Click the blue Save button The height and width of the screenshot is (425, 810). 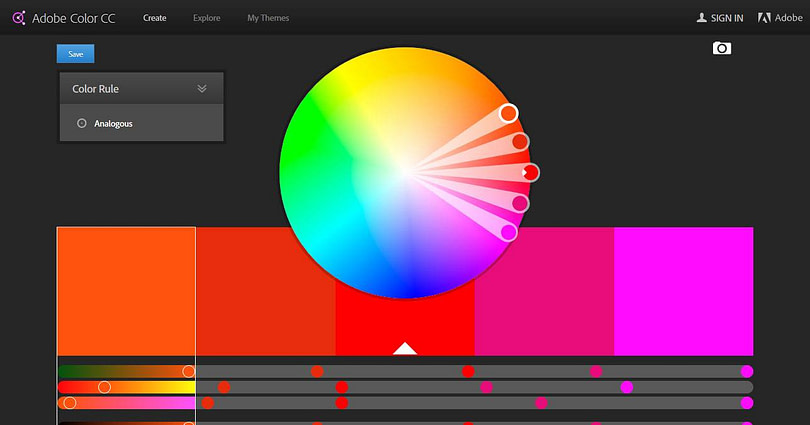coord(75,54)
